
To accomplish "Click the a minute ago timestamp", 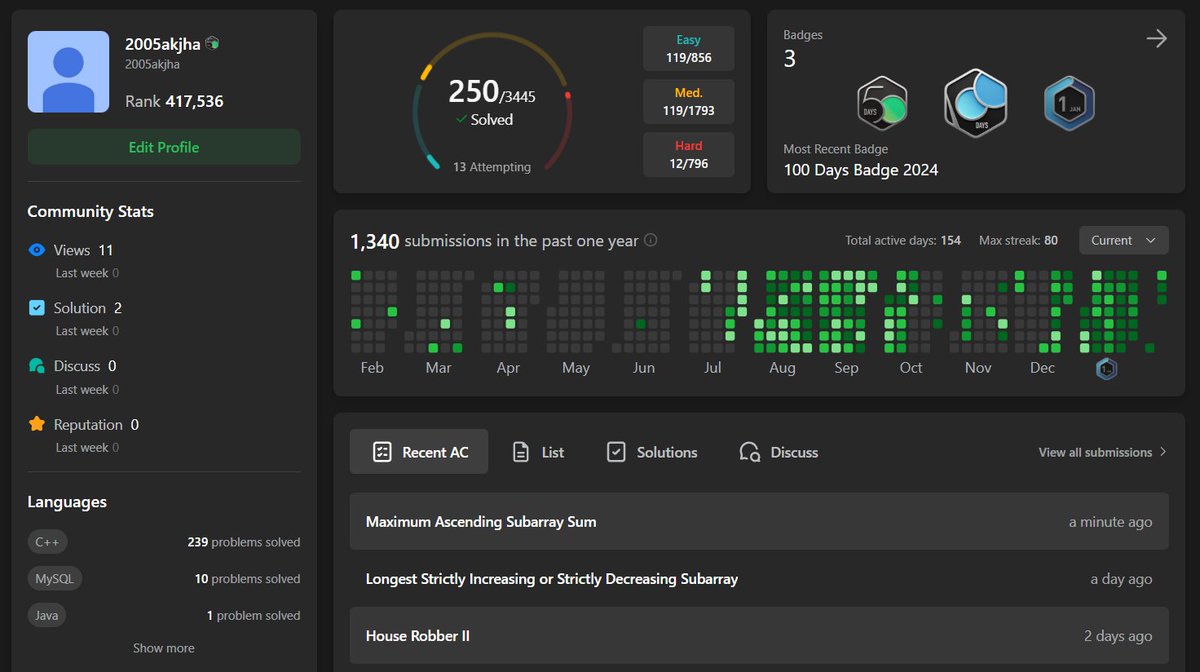I will pos(1110,522).
